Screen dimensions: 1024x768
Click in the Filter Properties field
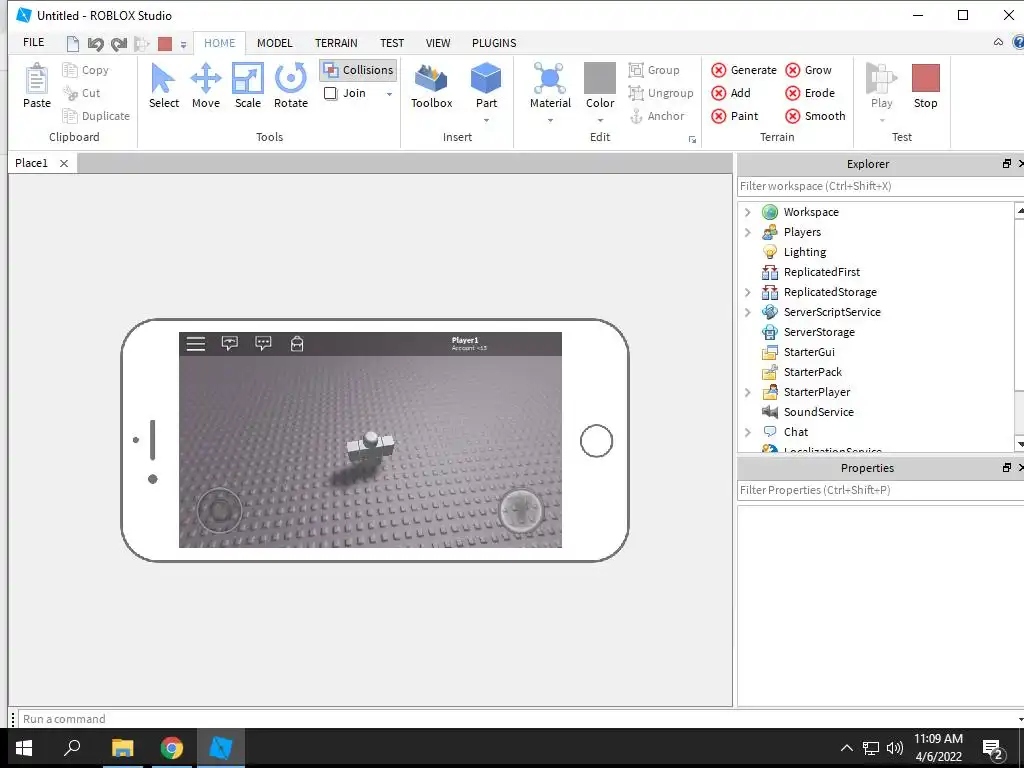pyautogui.click(x=880, y=490)
